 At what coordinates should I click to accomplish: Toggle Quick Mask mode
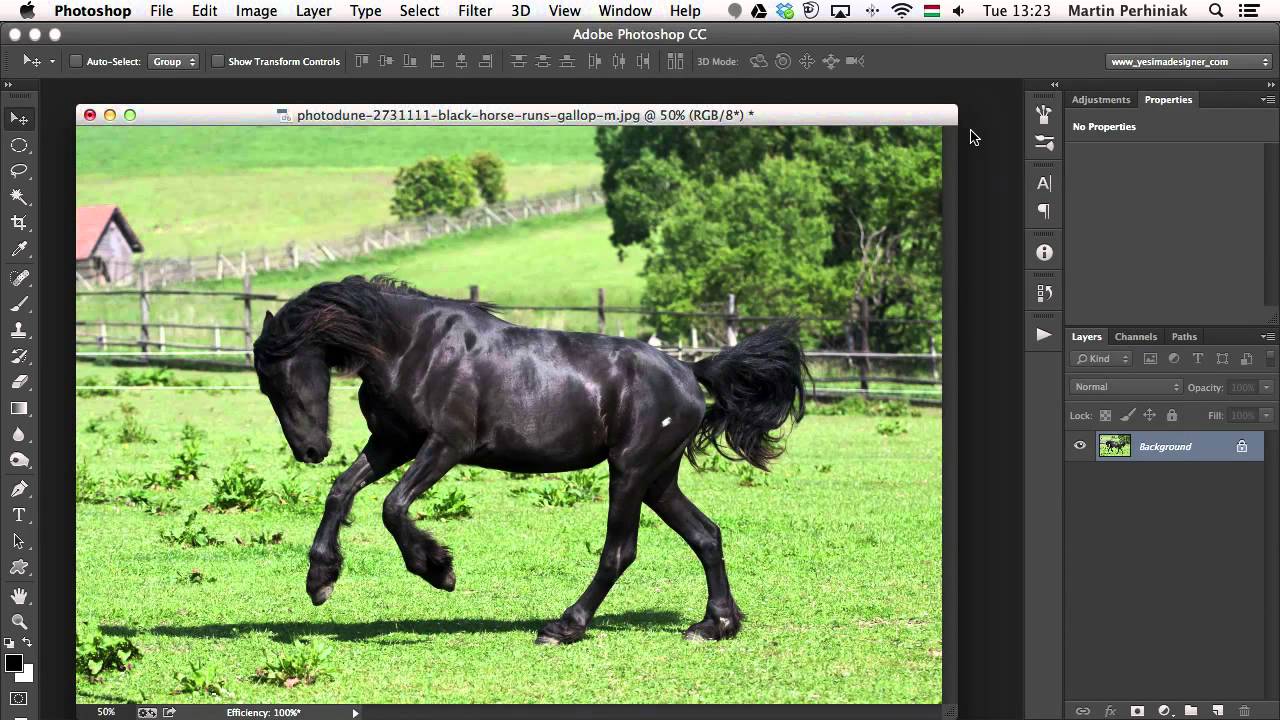[x=19, y=698]
